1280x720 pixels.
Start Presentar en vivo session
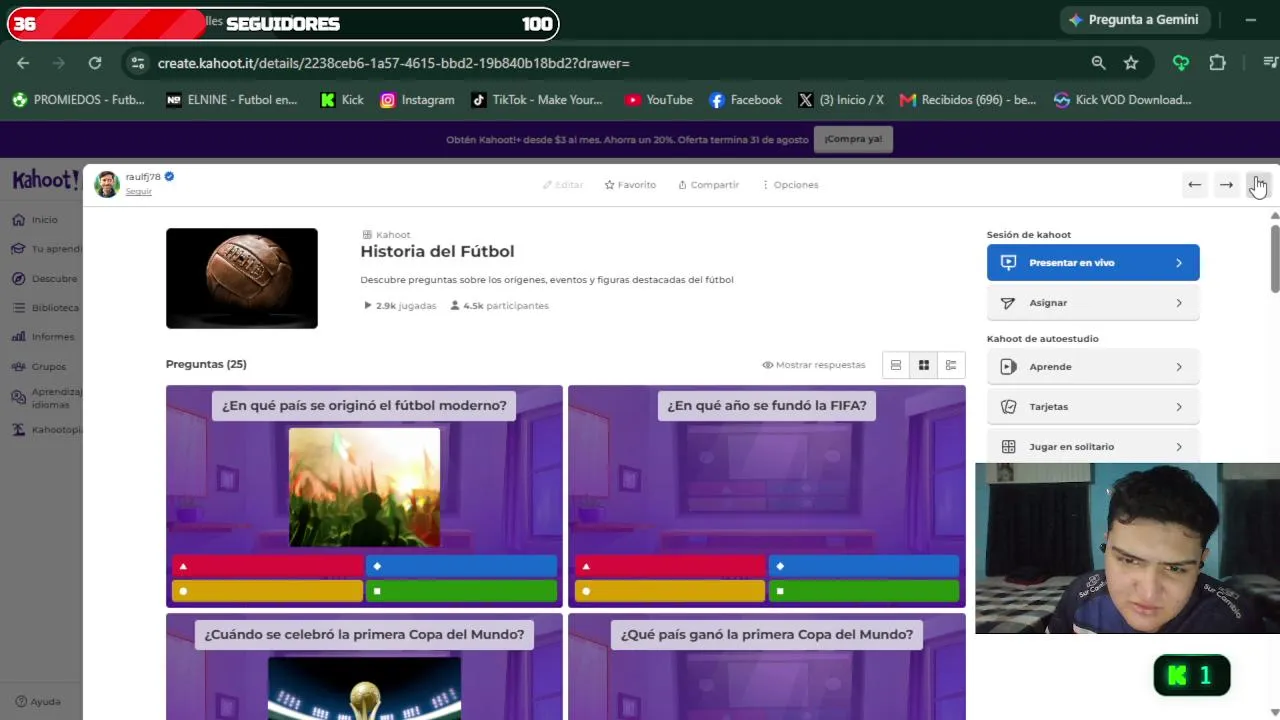coord(1093,263)
